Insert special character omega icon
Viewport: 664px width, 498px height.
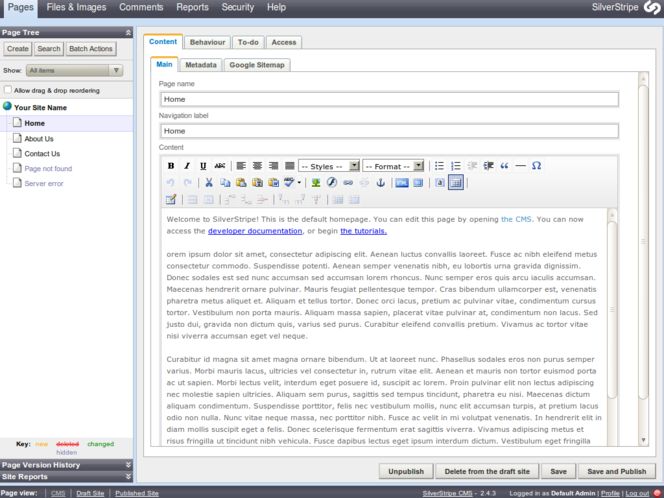(536, 166)
